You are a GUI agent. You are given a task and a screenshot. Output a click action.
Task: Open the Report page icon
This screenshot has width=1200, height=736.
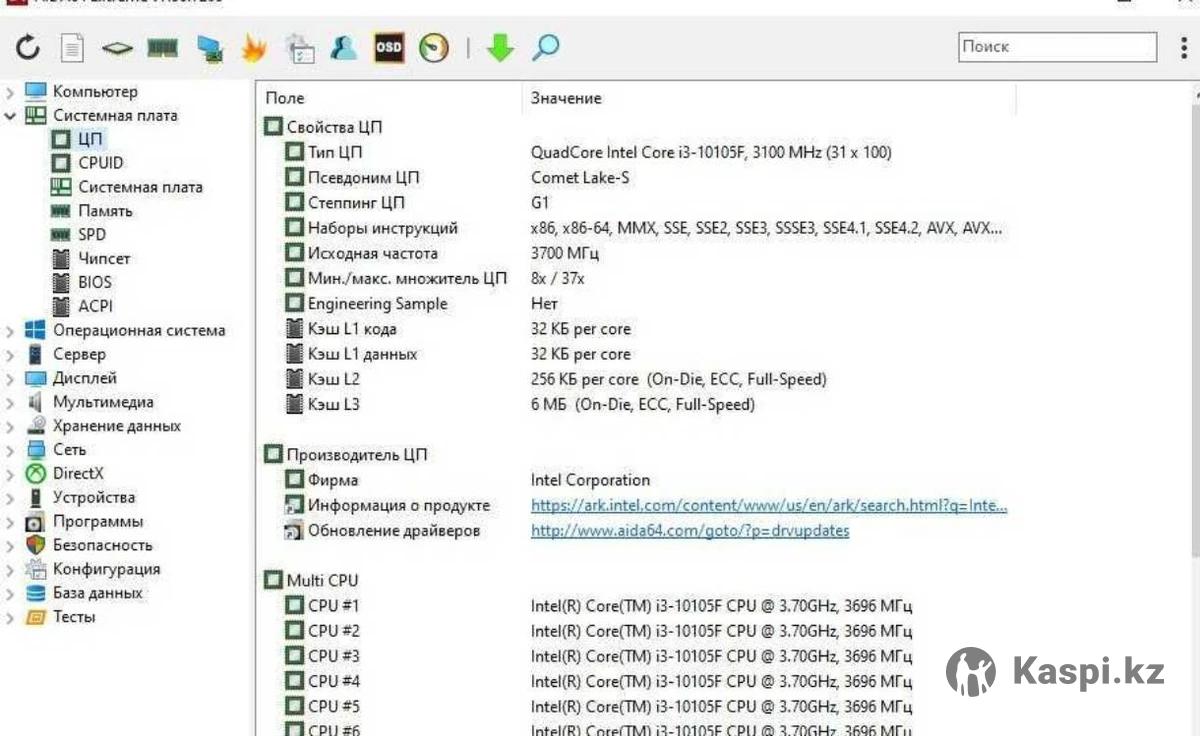(x=71, y=47)
